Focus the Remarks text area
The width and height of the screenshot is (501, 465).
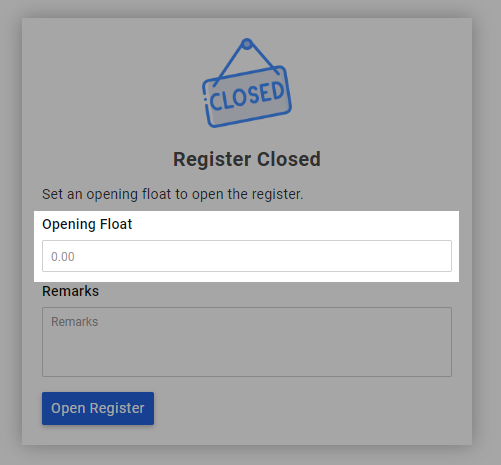[247, 342]
